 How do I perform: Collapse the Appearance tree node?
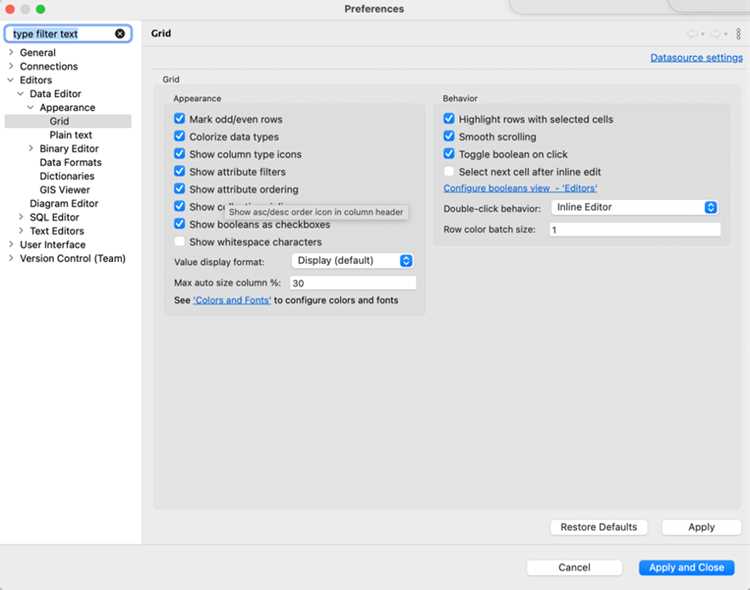coord(31,107)
